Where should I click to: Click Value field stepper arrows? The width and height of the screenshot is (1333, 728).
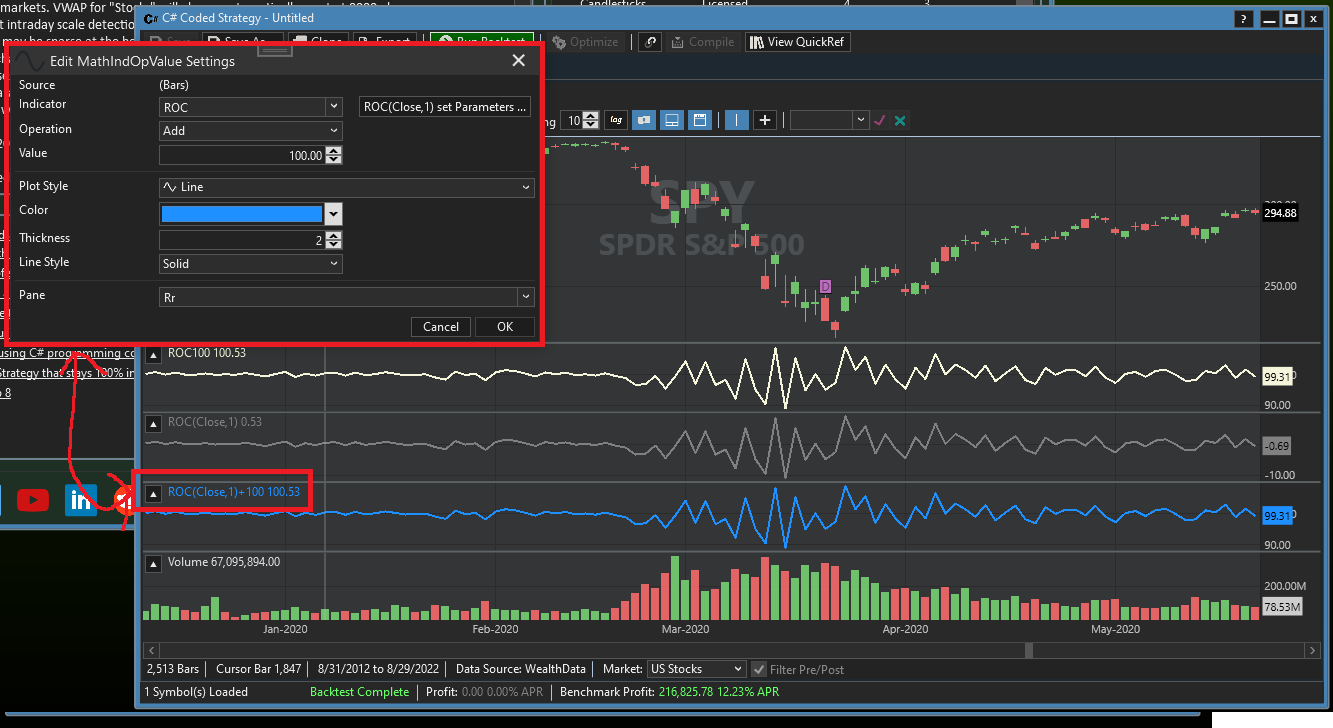[334, 155]
